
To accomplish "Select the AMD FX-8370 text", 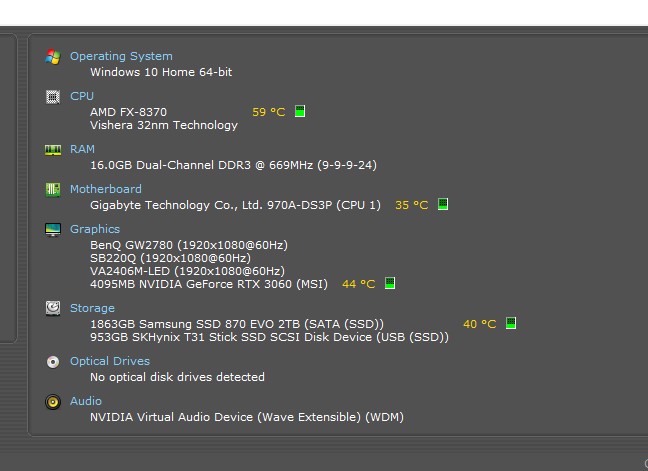I will tap(129, 112).
